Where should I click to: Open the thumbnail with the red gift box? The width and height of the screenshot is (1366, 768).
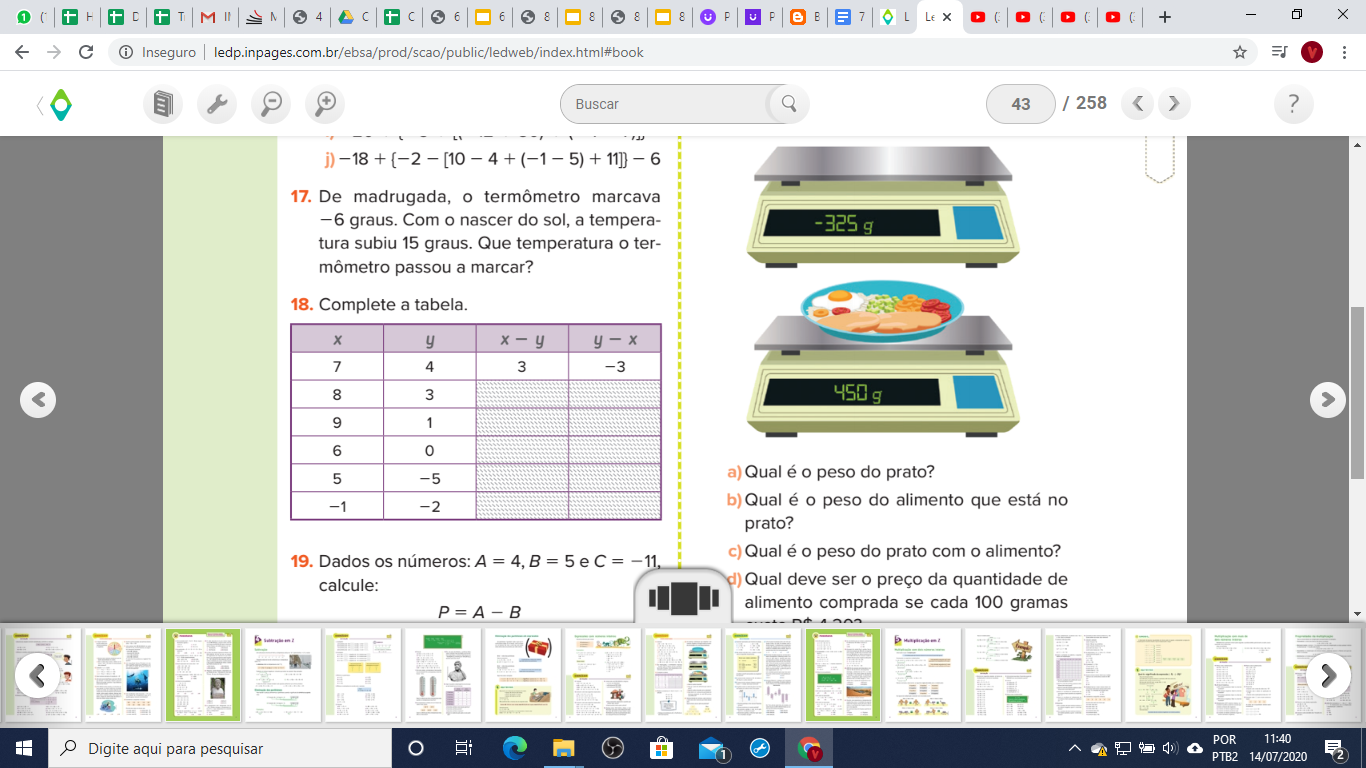(523, 675)
